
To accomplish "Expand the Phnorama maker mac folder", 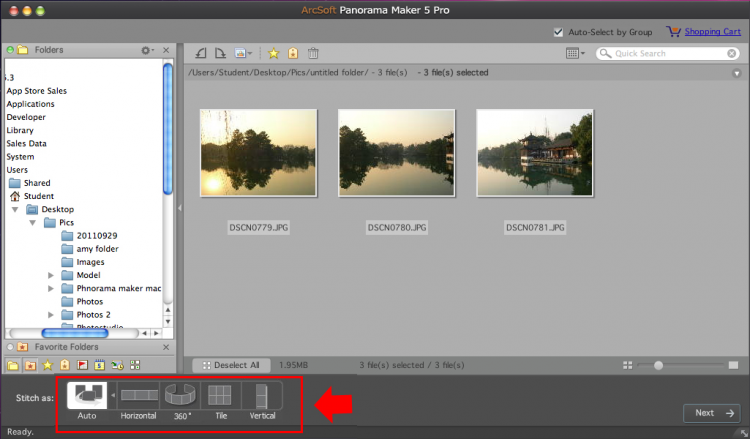I will pos(51,288).
